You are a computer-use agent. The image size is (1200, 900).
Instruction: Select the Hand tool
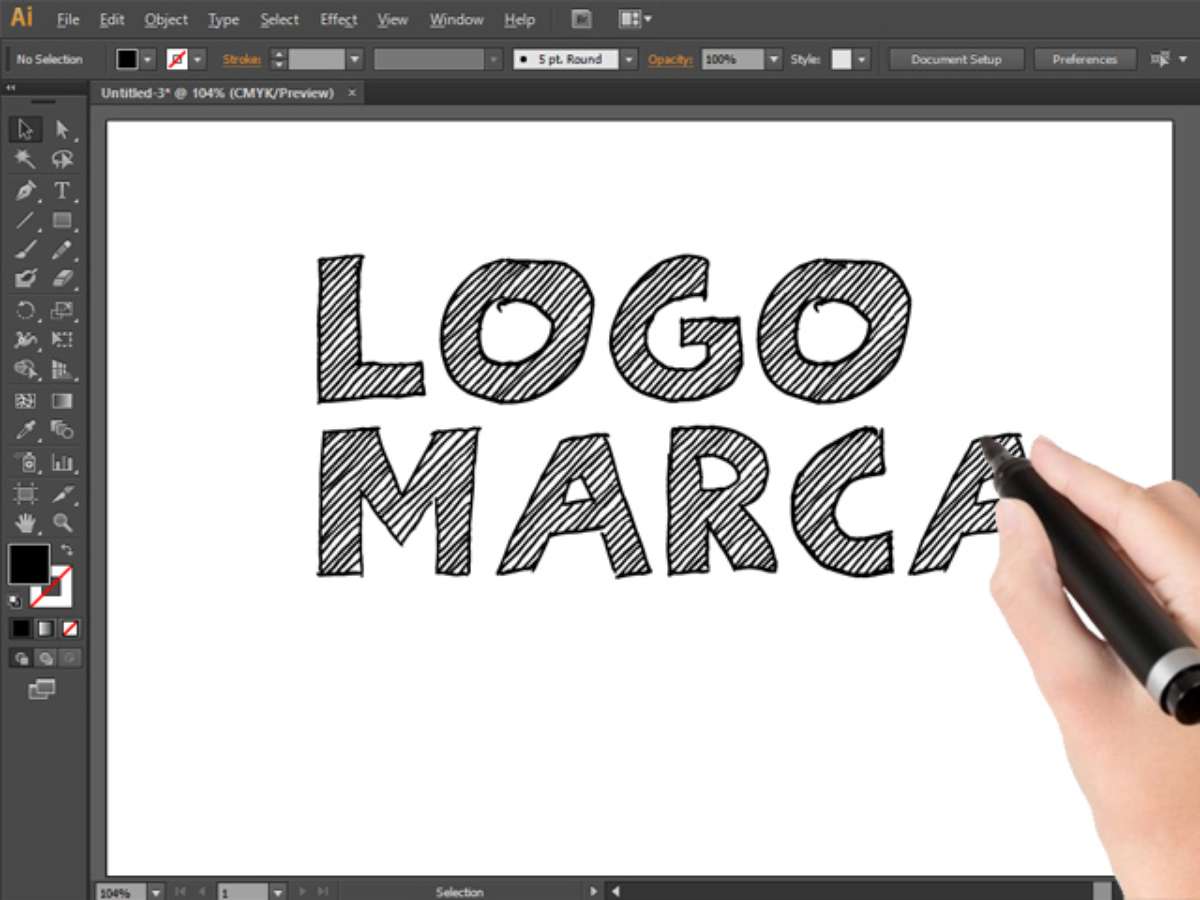point(26,522)
